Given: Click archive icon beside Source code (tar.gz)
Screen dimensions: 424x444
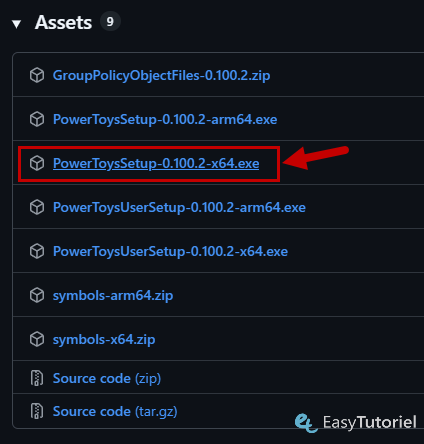Looking at the screenshot, I should (x=37, y=411).
